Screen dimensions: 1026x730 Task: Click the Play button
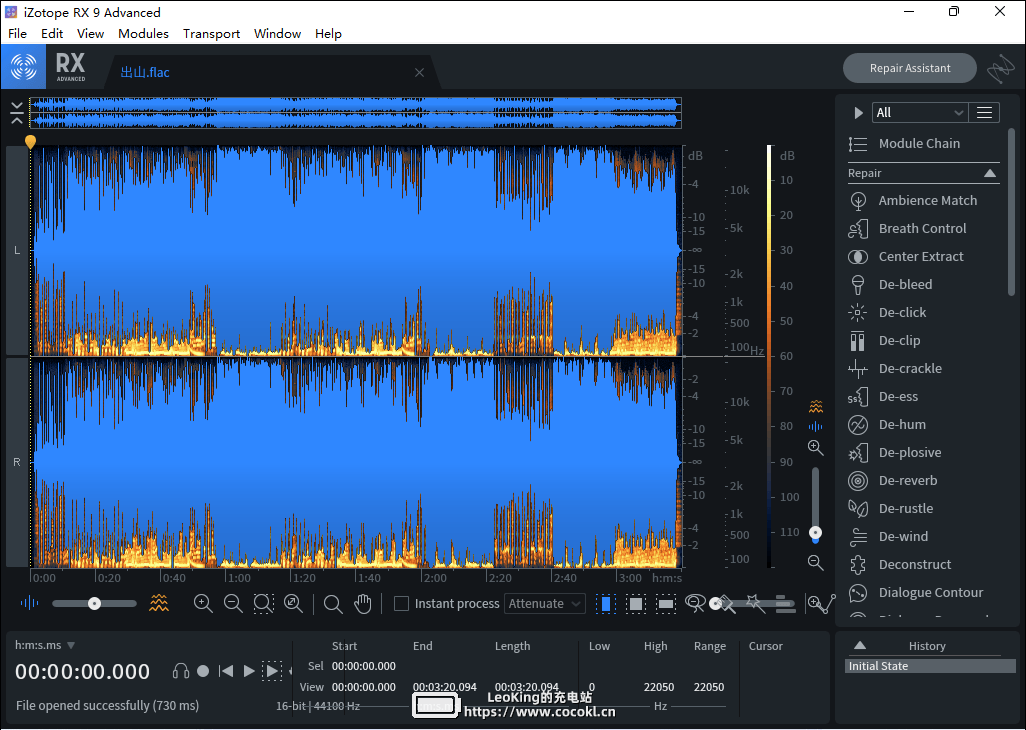coord(249,671)
